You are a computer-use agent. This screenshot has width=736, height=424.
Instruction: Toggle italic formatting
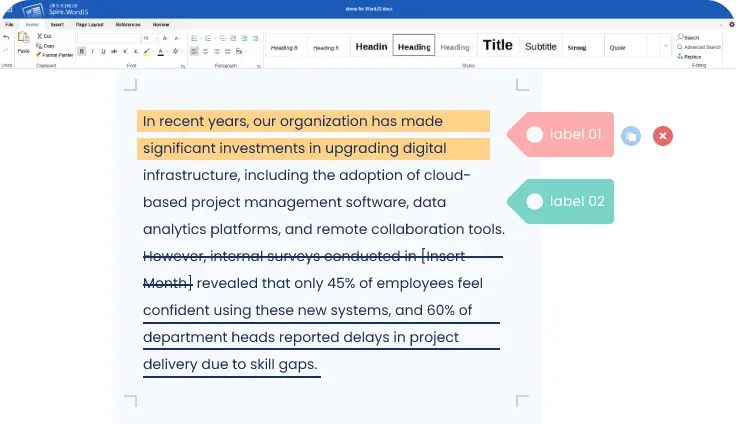pyautogui.click(x=92, y=51)
